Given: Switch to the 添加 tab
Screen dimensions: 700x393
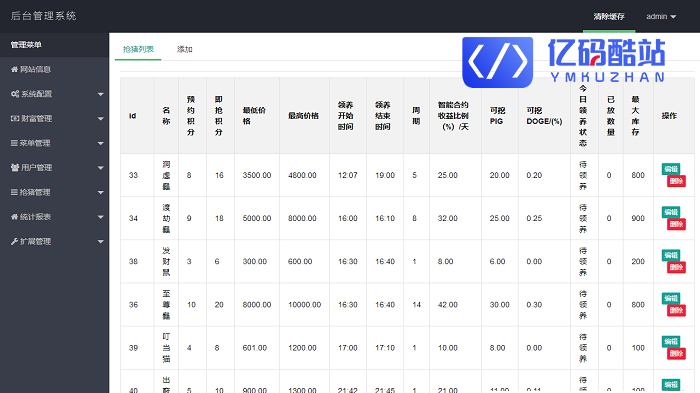Looking at the screenshot, I should [184, 49].
